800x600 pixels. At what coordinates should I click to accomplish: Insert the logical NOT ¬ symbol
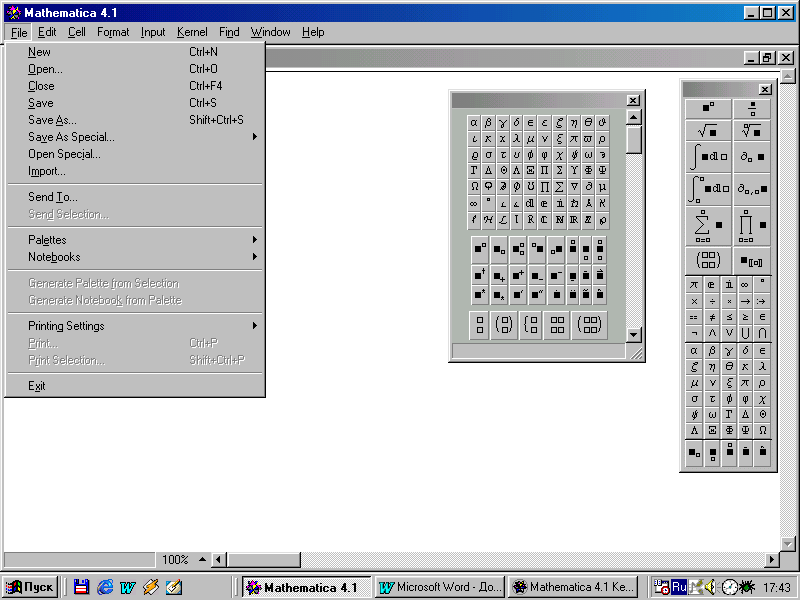(694, 333)
